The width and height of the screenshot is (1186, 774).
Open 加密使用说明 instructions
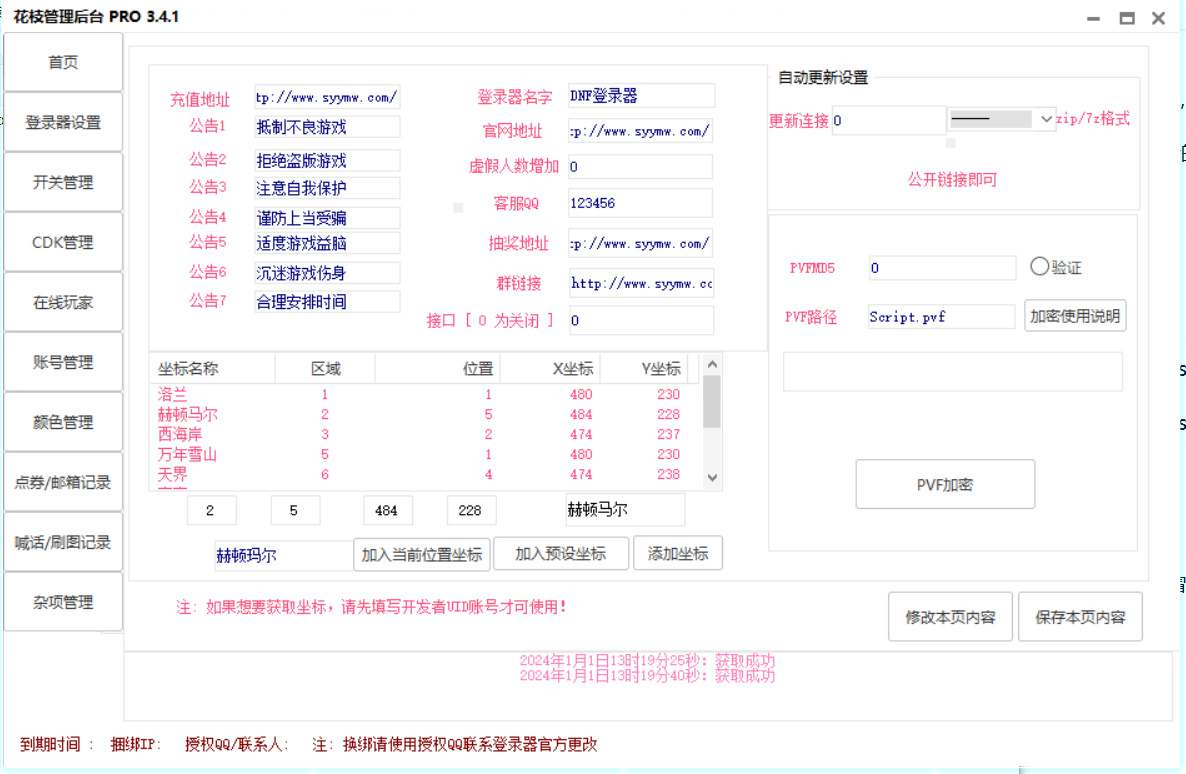tap(1075, 316)
